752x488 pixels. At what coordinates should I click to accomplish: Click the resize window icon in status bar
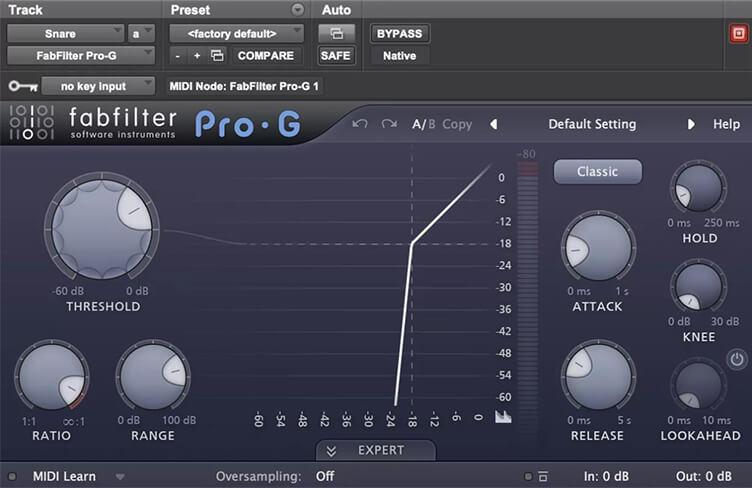pos(543,476)
